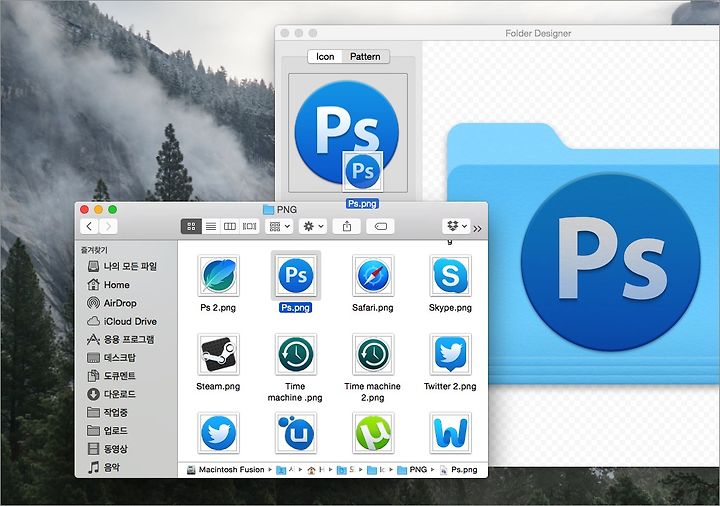Click the Safari.png filename label
This screenshot has width=720, height=506.
[373, 308]
